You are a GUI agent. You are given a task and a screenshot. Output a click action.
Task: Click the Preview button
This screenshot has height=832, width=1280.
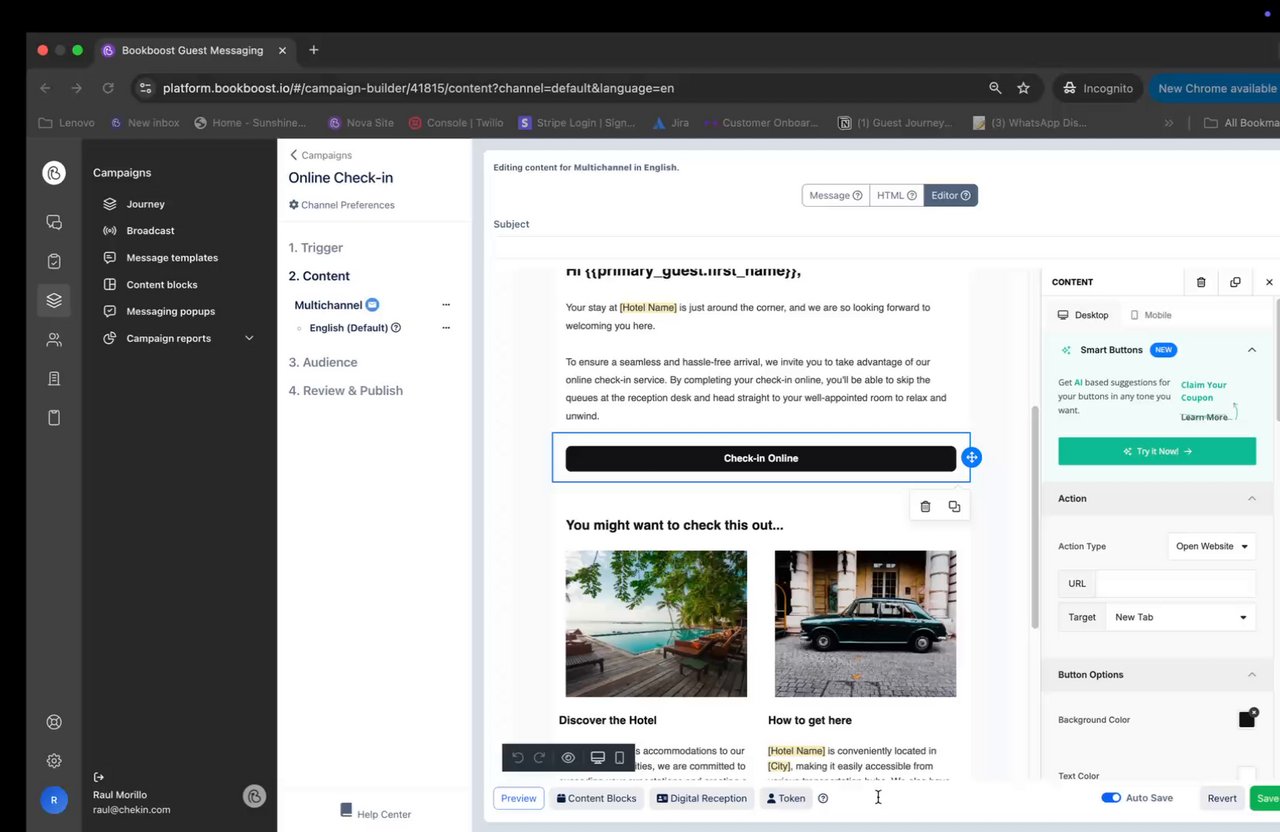tap(519, 798)
